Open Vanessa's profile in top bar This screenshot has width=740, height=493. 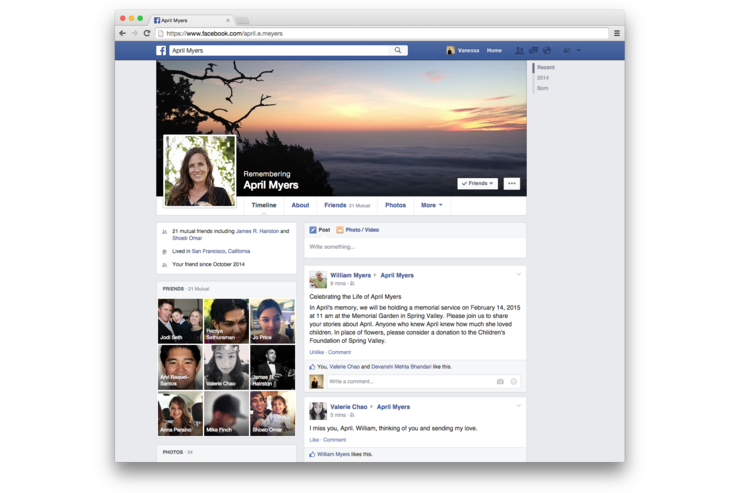tap(463, 50)
